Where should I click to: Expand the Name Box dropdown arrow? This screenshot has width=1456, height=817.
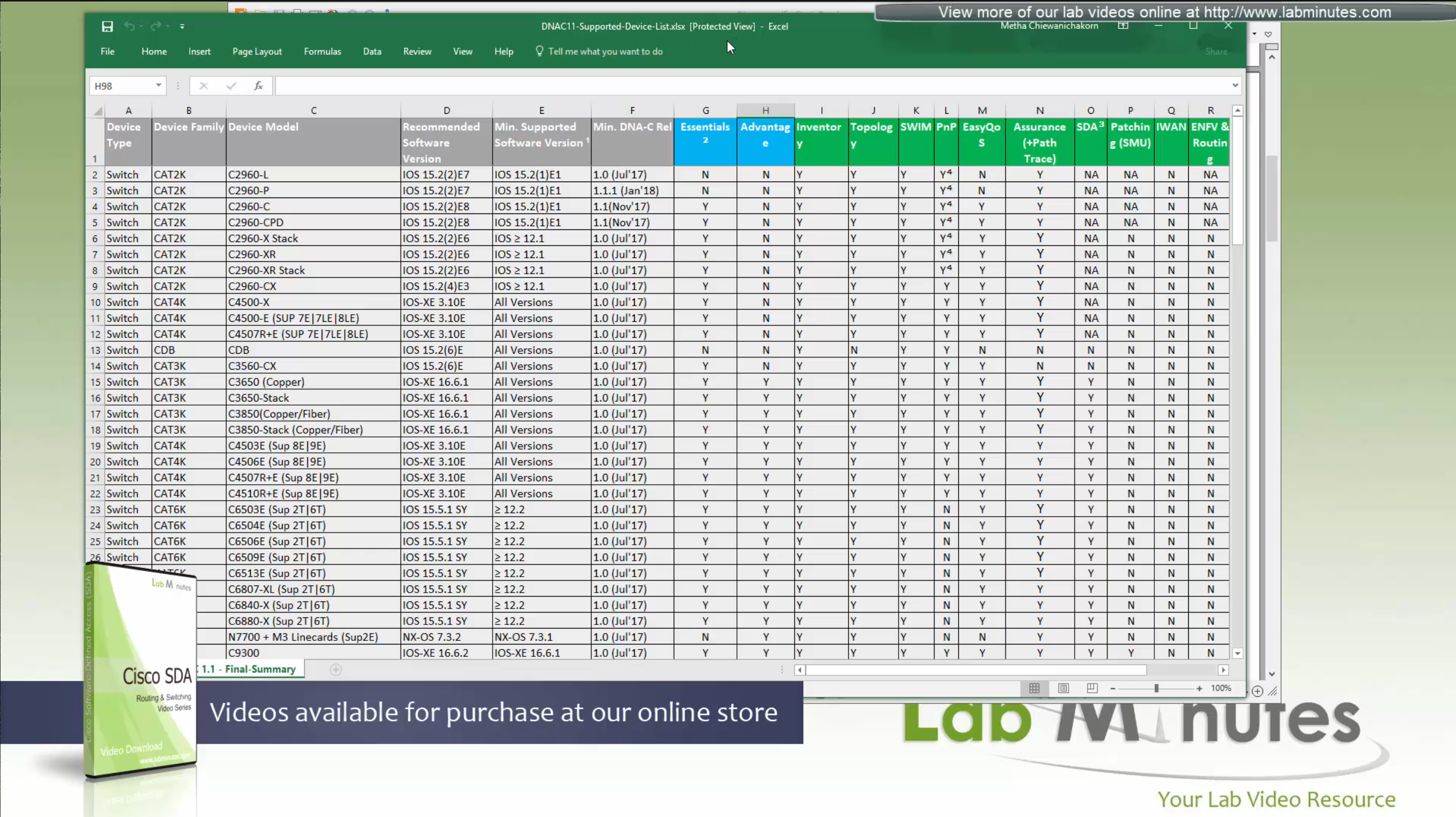click(x=159, y=86)
